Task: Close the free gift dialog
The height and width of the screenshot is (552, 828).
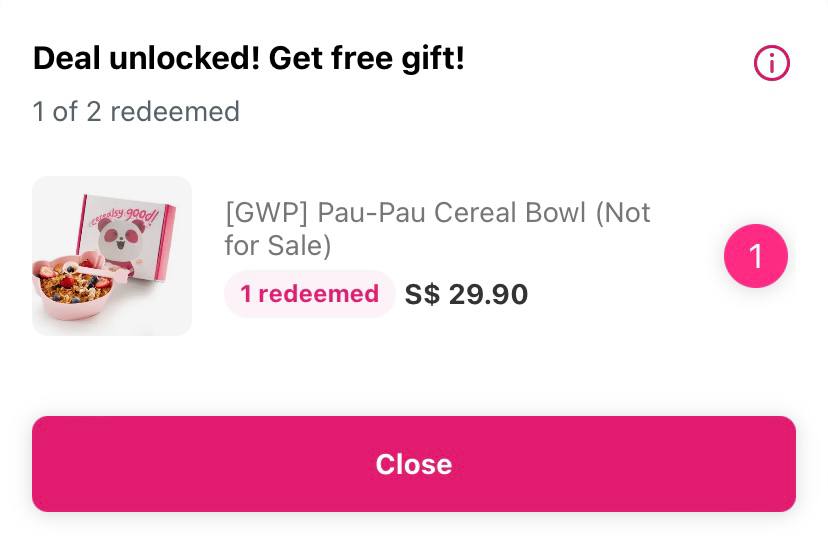Action: (414, 464)
